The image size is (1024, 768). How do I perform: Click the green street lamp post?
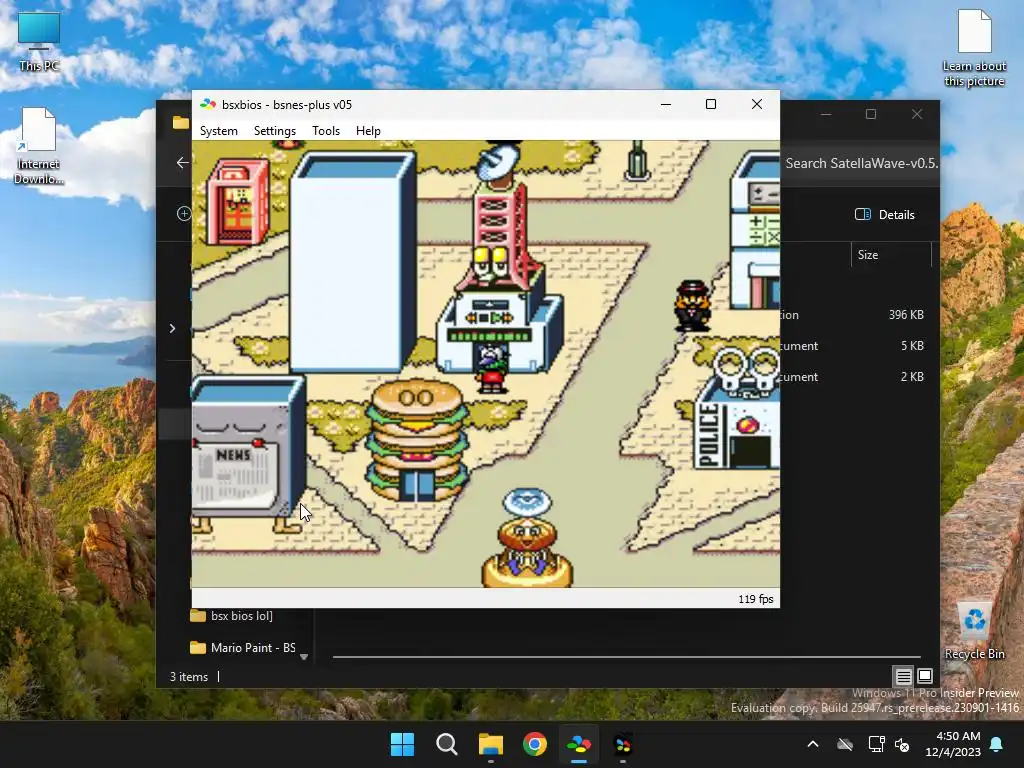click(x=637, y=161)
